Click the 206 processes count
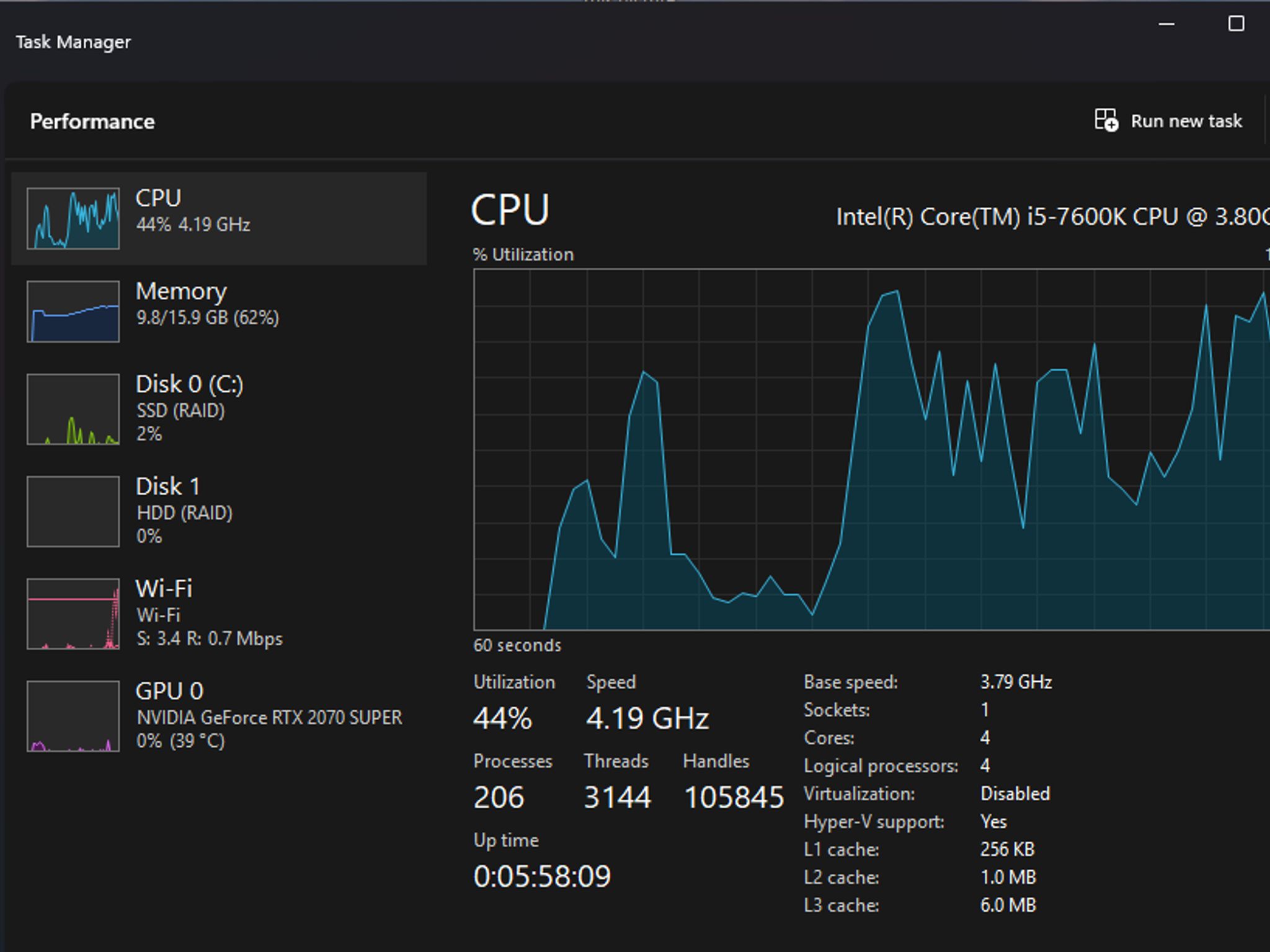Screen dimensions: 1270x952 point(499,797)
